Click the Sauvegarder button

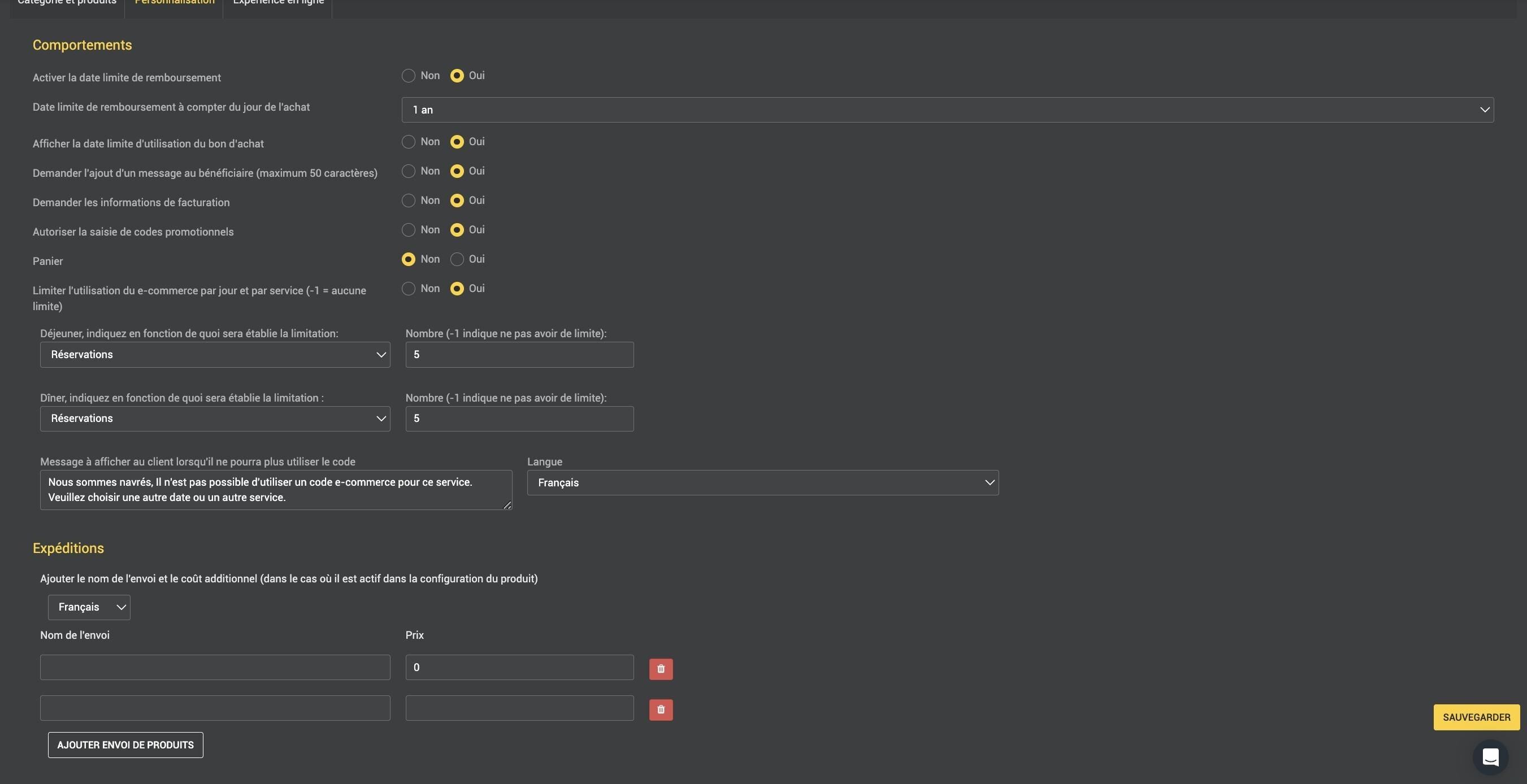click(1476, 717)
